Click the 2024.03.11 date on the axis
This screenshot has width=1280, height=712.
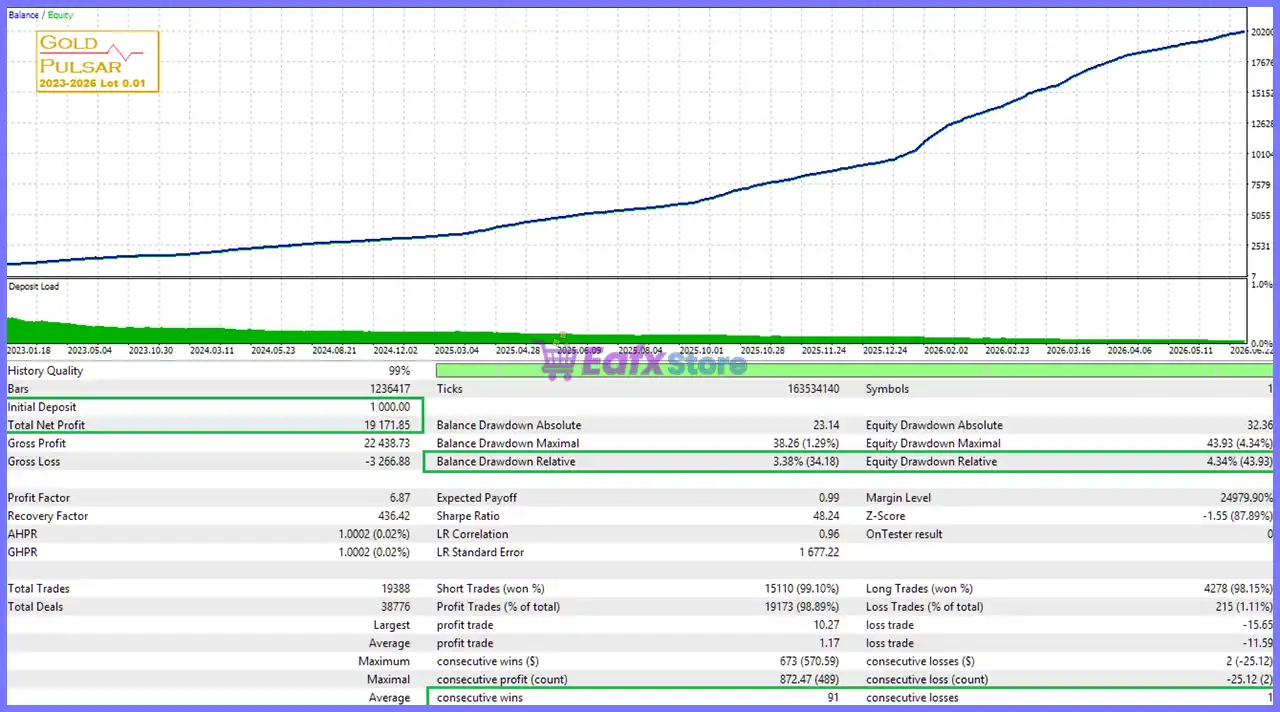point(212,351)
